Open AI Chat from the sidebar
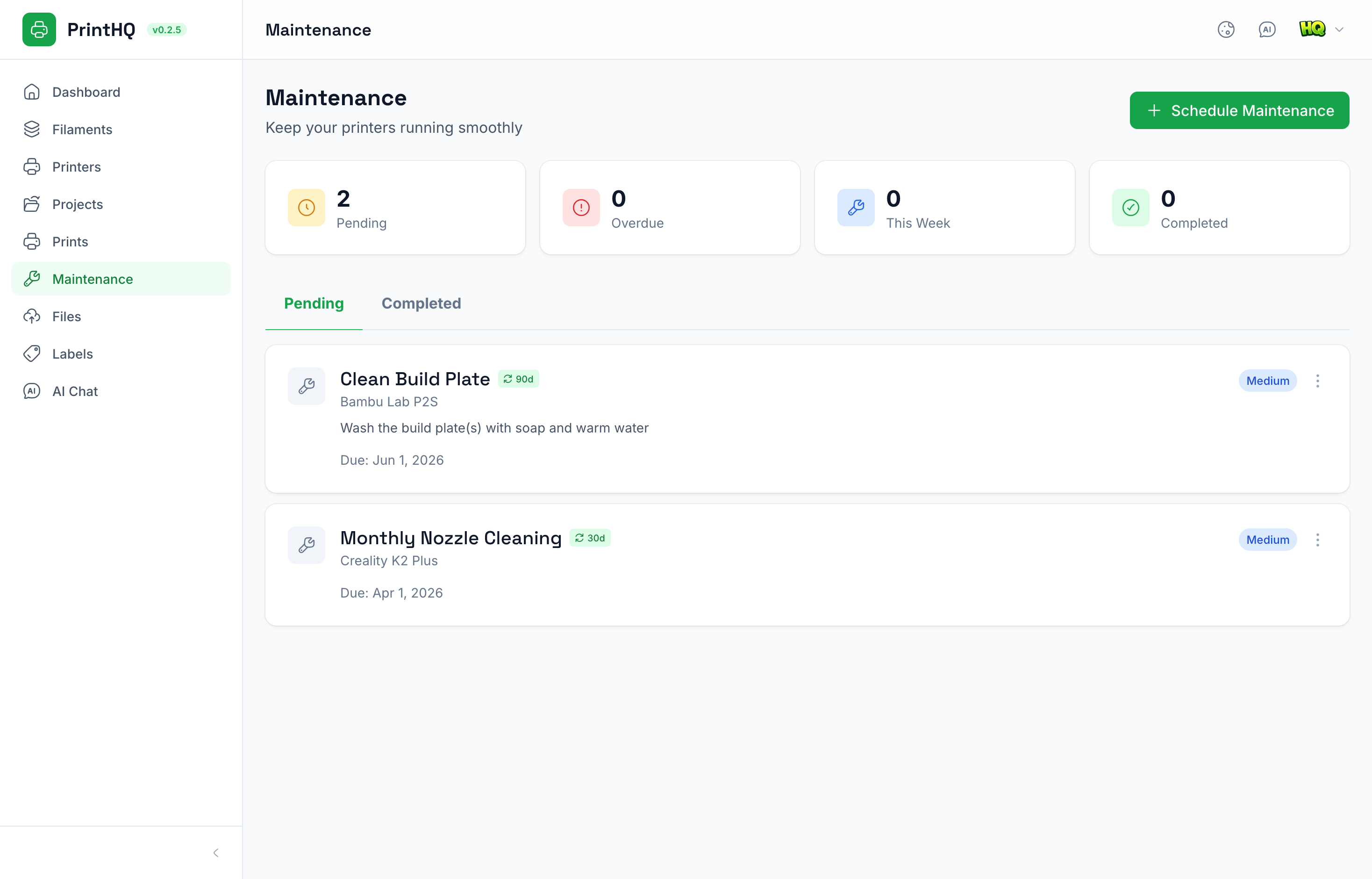 coord(75,391)
